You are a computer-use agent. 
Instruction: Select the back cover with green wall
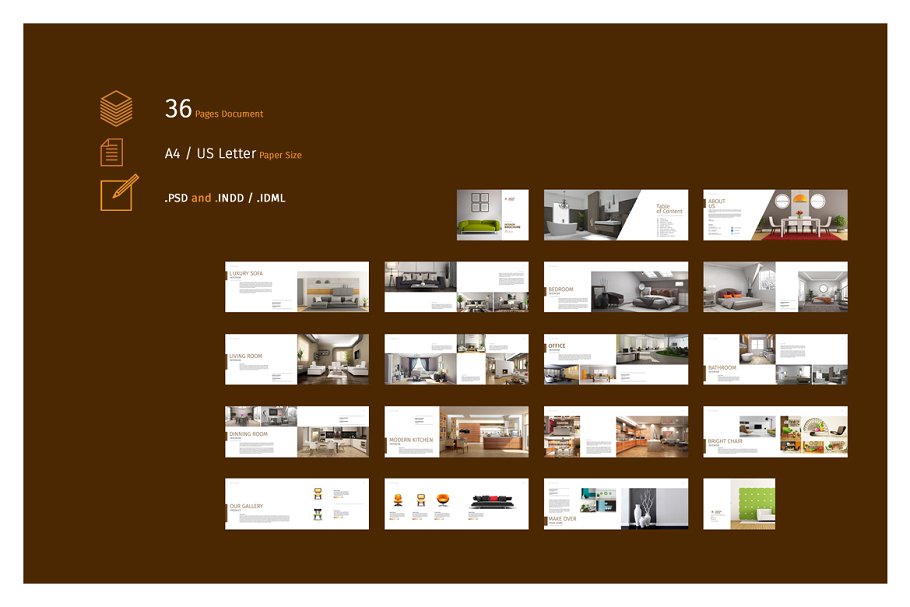click(739, 503)
